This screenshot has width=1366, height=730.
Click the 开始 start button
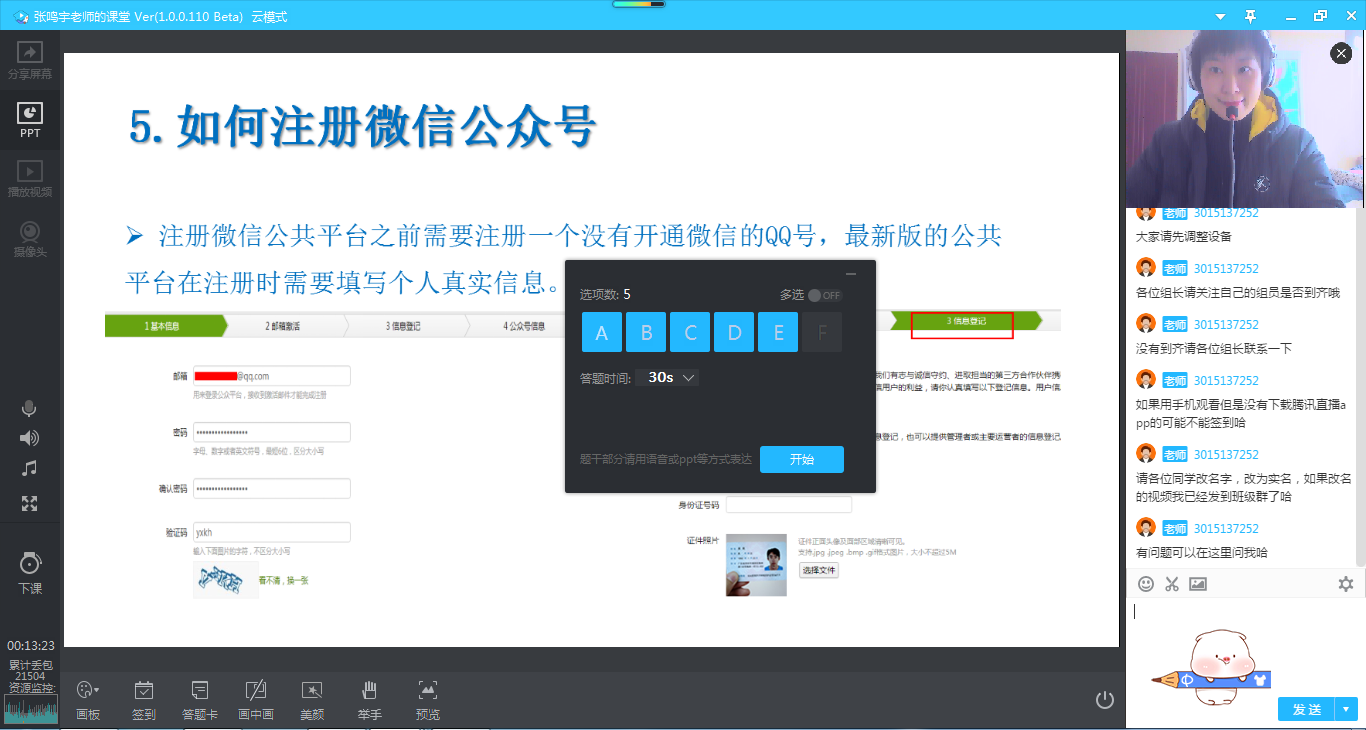(801, 459)
